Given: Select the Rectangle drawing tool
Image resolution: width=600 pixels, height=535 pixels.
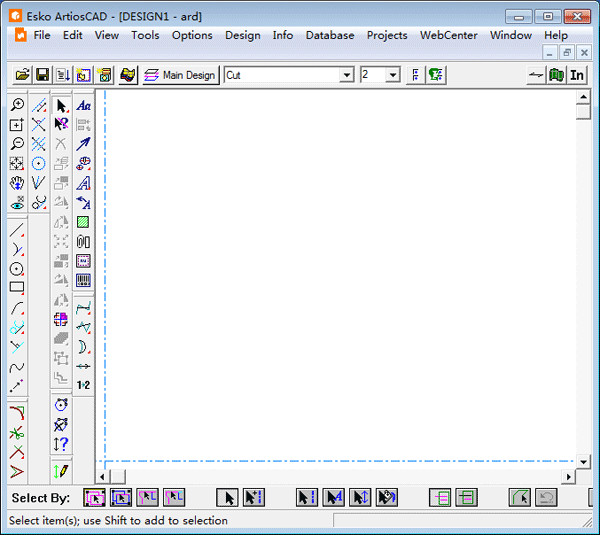Looking at the screenshot, I should (17, 288).
